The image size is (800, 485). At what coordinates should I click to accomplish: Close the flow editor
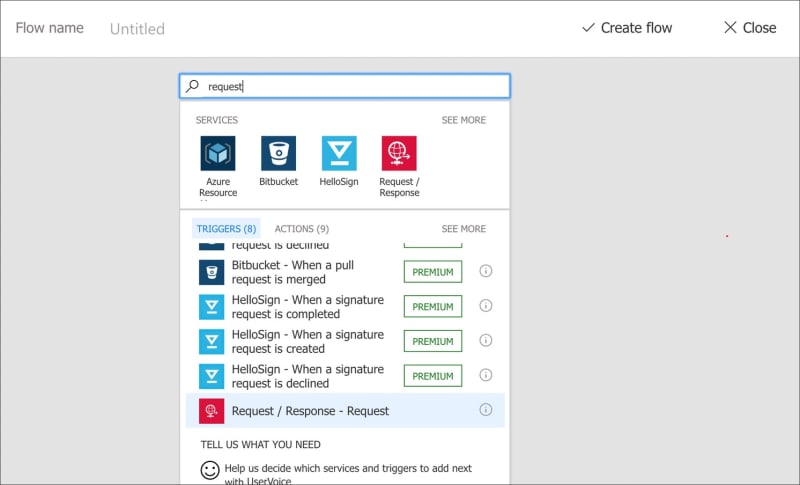pyautogui.click(x=750, y=28)
